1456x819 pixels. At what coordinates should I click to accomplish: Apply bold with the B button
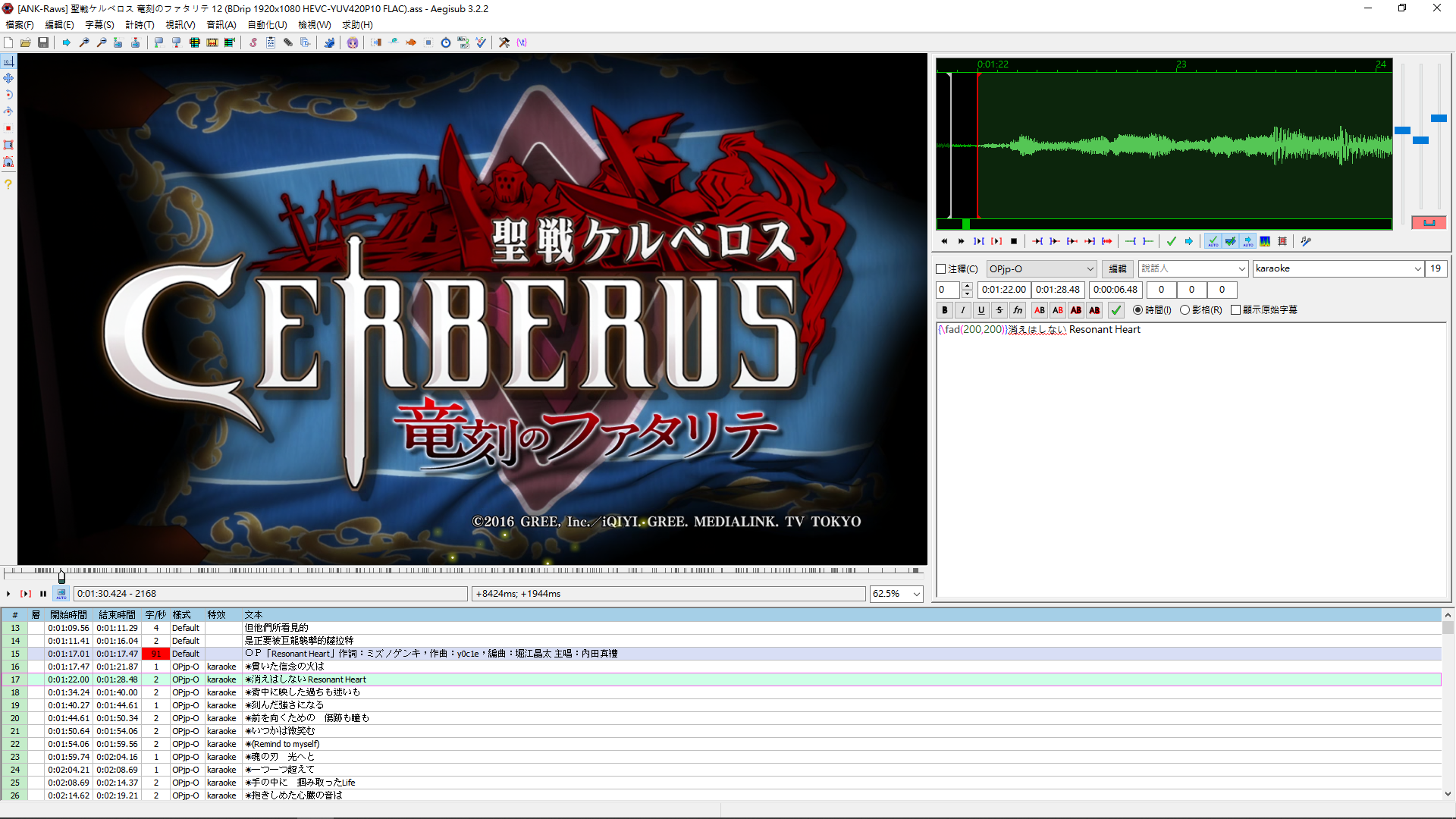[945, 309]
